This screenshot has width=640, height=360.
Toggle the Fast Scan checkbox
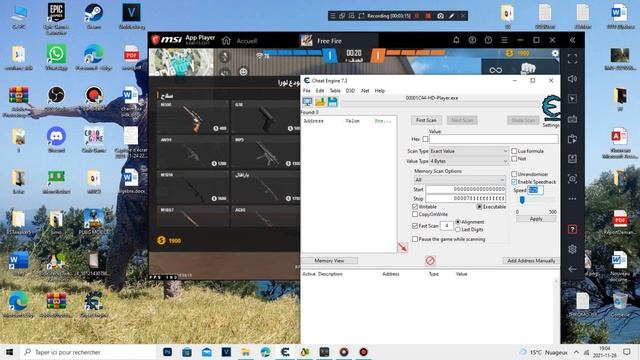(x=415, y=226)
